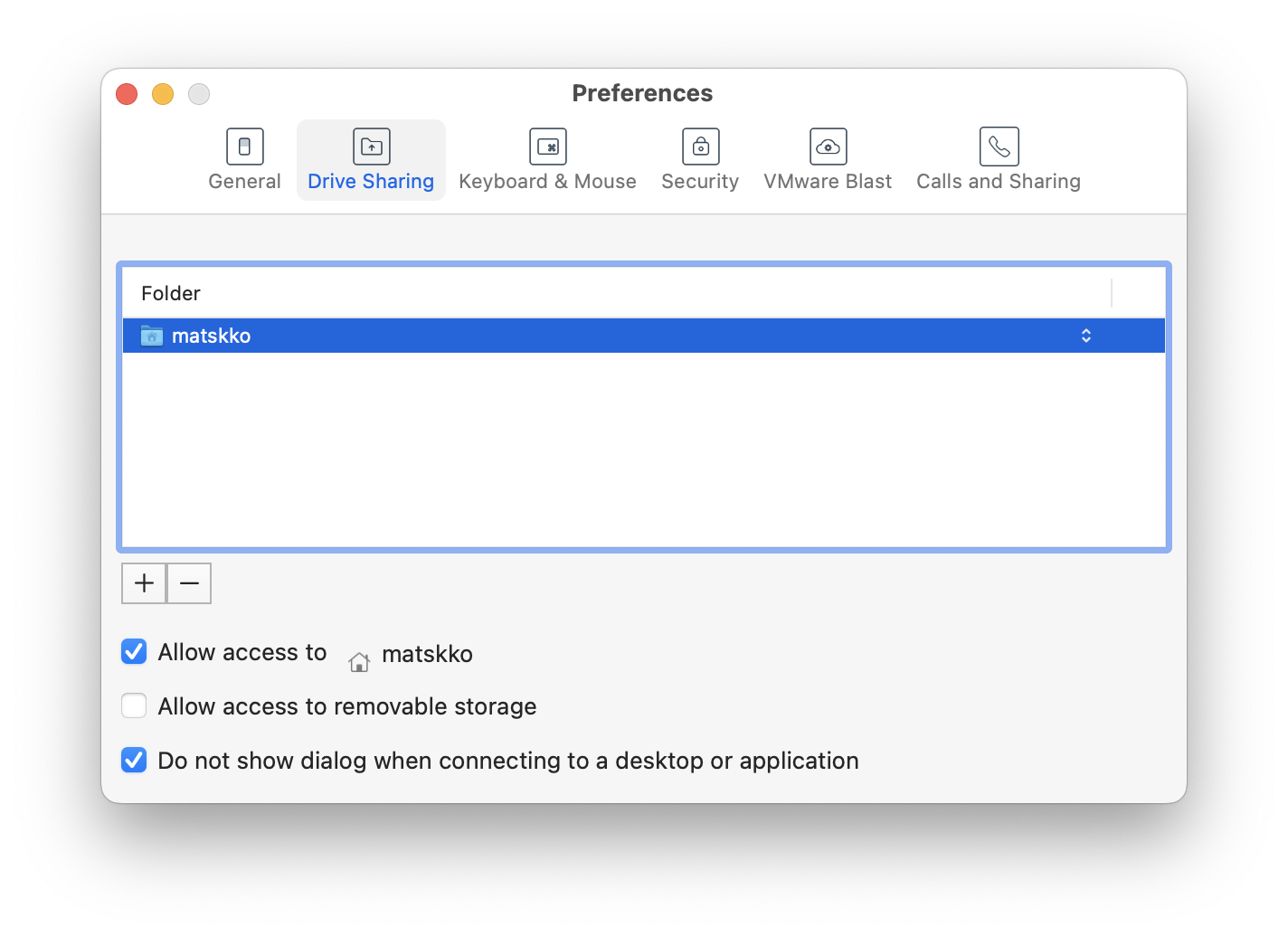This screenshot has height=937, width=1288.
Task: Click the plus button to add a folder
Action: [x=144, y=583]
